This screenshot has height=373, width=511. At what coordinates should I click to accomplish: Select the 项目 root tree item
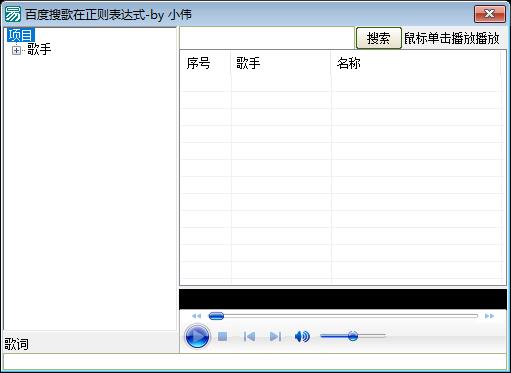21,35
